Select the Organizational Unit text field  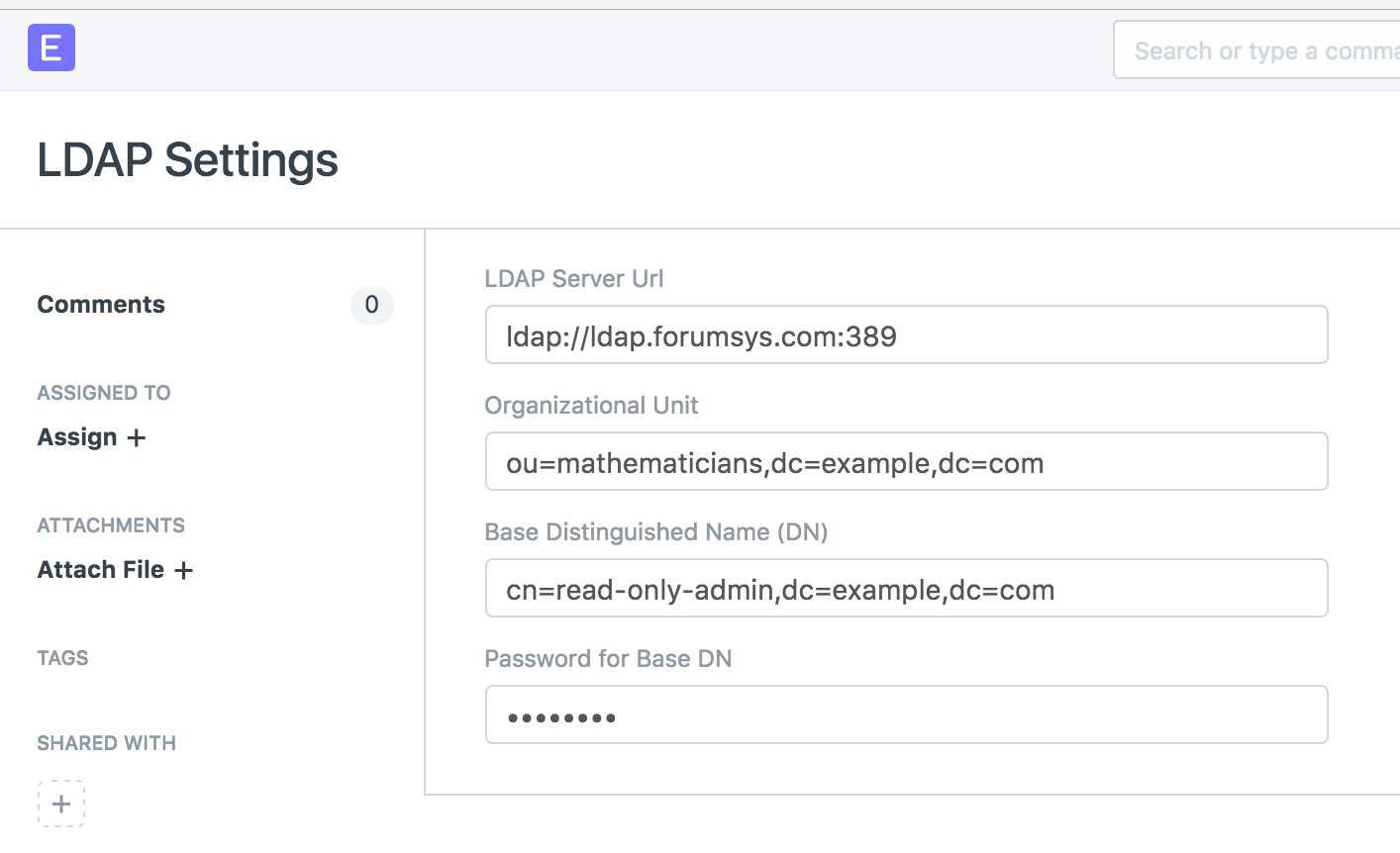[905, 462]
